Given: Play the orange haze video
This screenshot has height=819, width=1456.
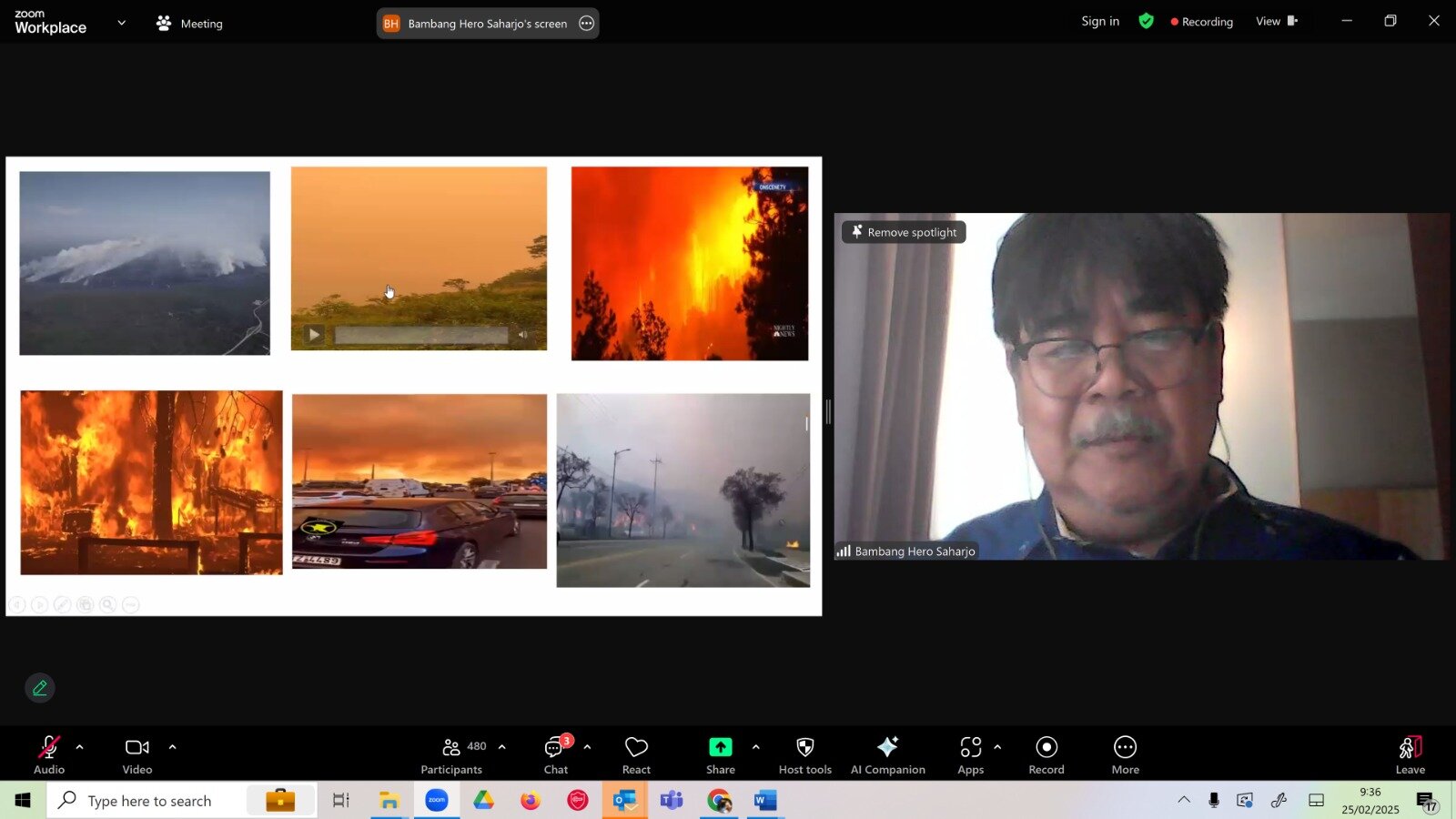Looking at the screenshot, I should click(314, 335).
